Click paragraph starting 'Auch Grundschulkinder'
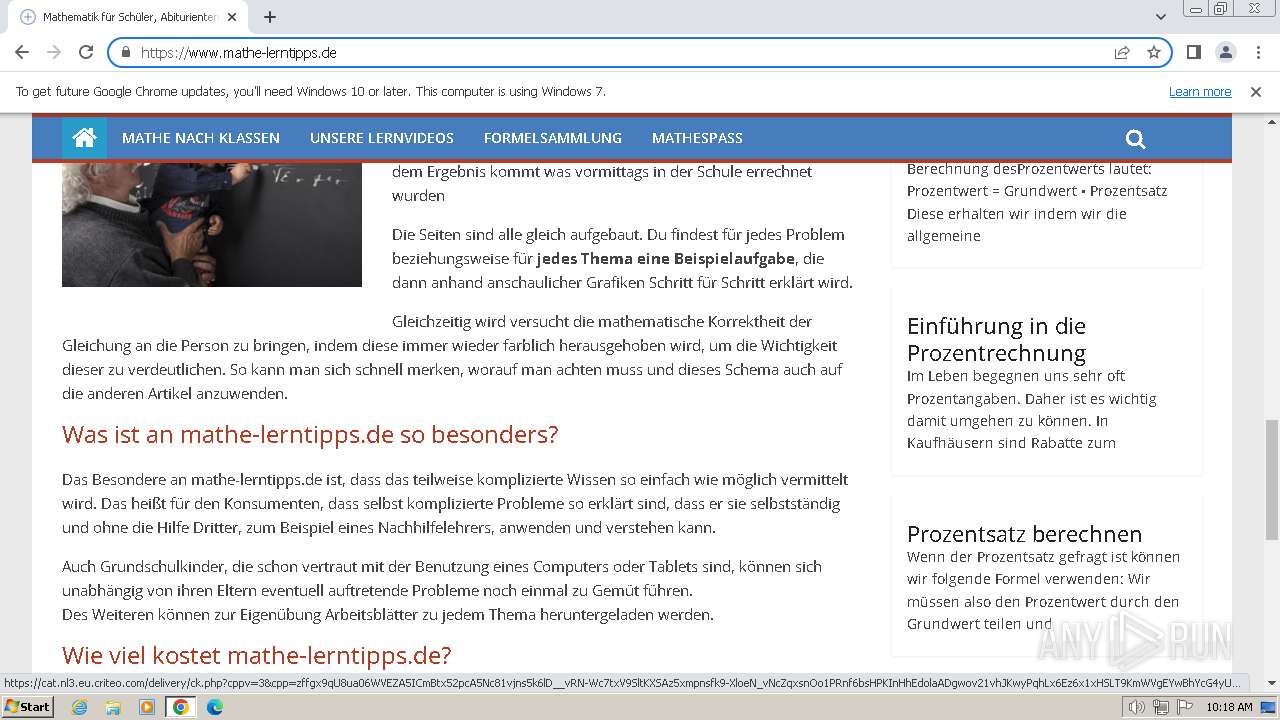1280x720 pixels. (x=442, y=590)
